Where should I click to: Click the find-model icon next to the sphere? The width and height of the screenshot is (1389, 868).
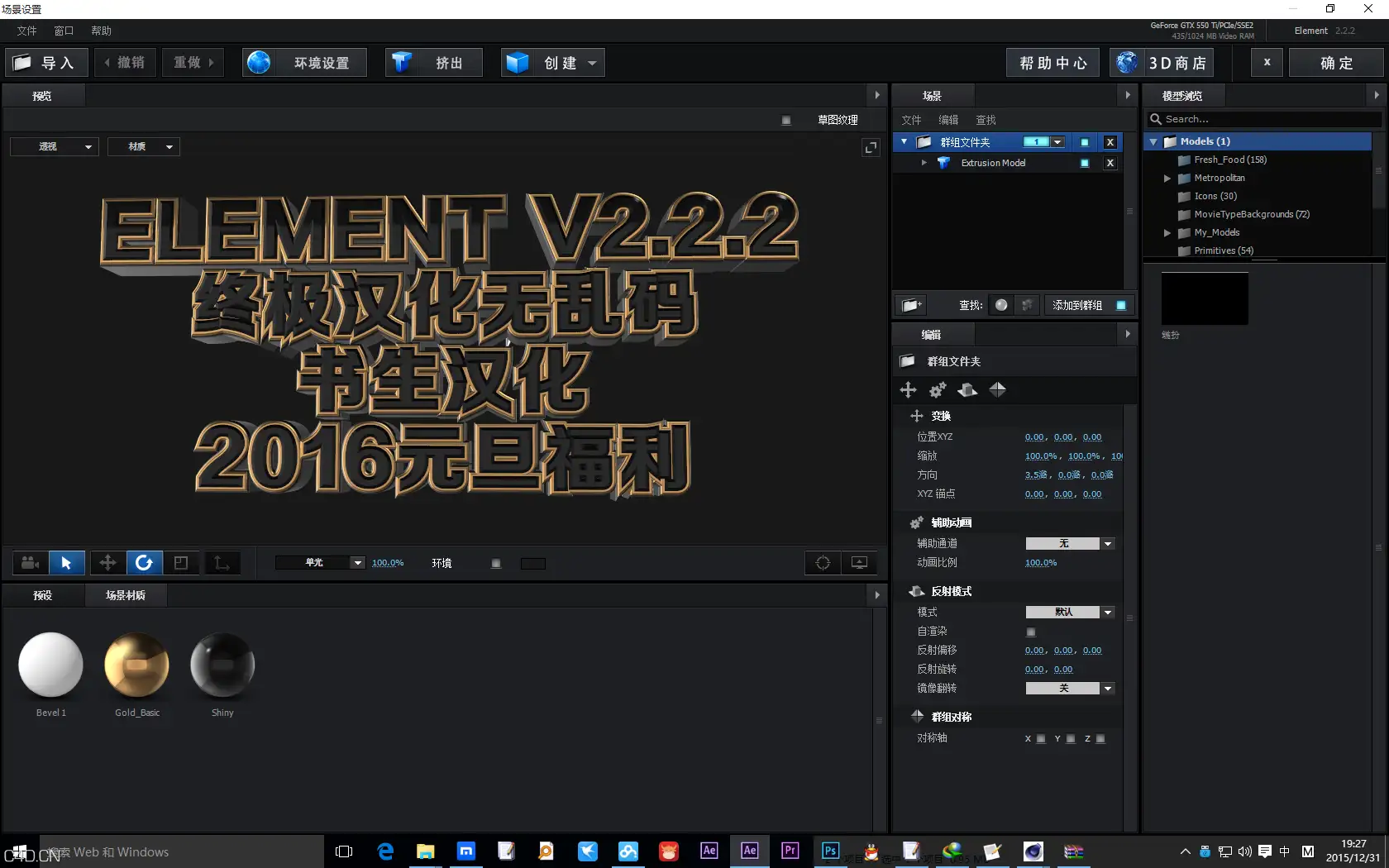pyautogui.click(x=1027, y=305)
